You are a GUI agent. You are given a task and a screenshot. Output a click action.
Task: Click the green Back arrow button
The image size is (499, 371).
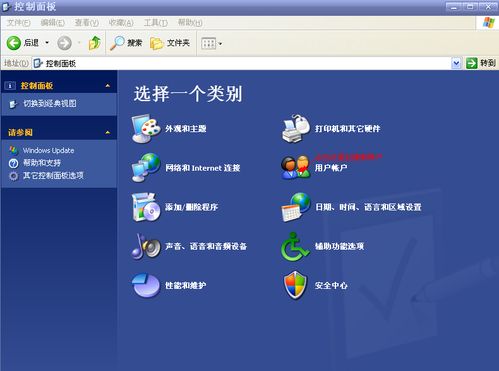(x=14, y=43)
